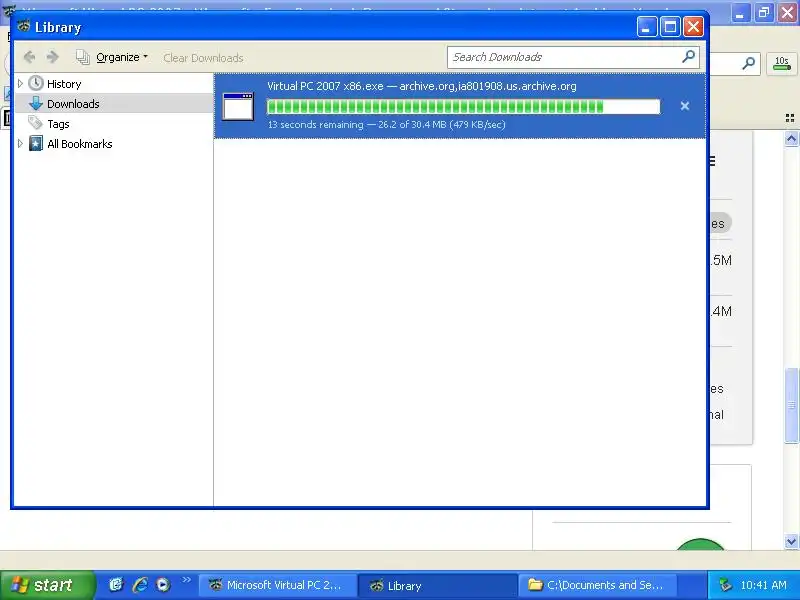
Task: Launch the Outlook Express quick launch icon
Action: tap(116, 585)
